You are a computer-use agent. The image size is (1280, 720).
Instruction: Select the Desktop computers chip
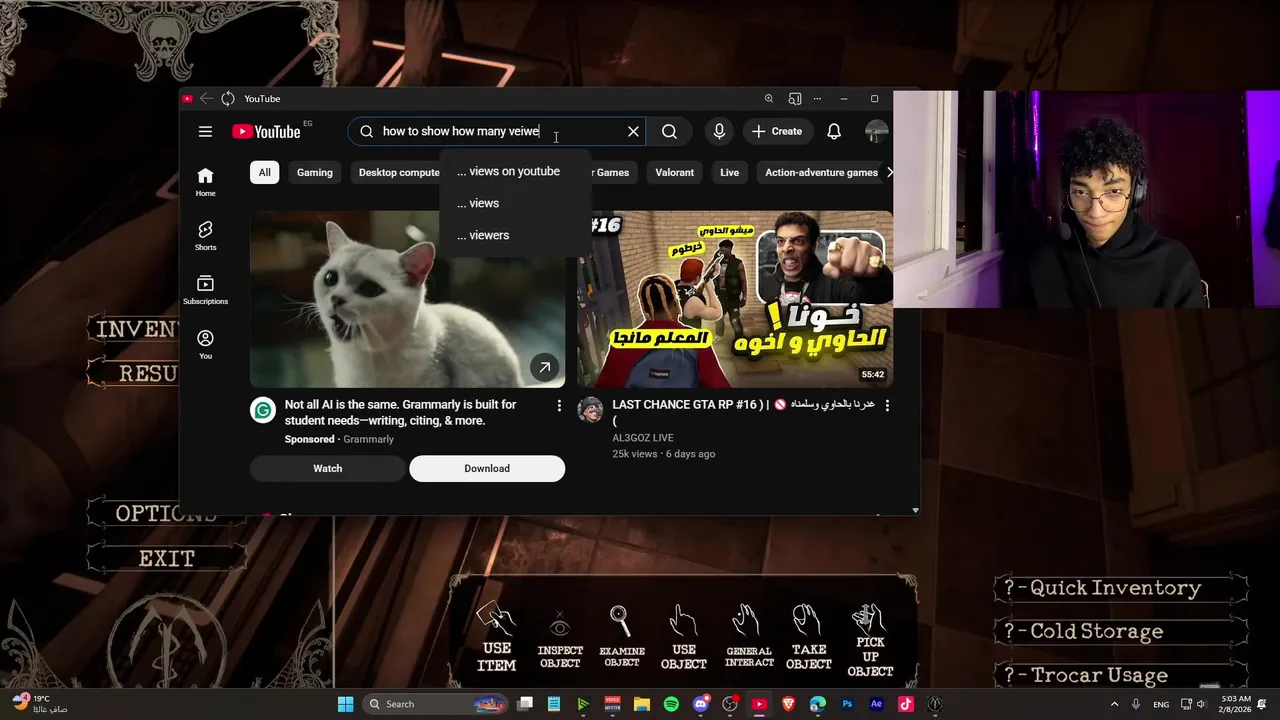pyautogui.click(x=397, y=172)
